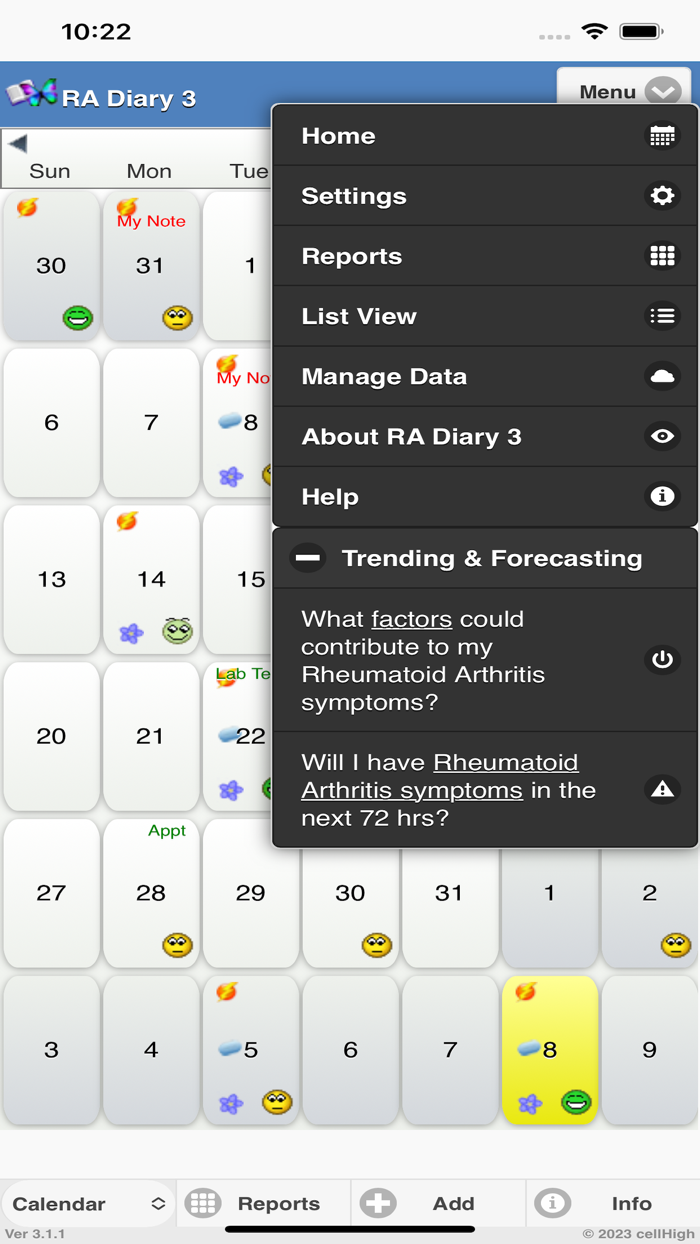
Task: Open Home via its calendar icon
Action: click(662, 135)
